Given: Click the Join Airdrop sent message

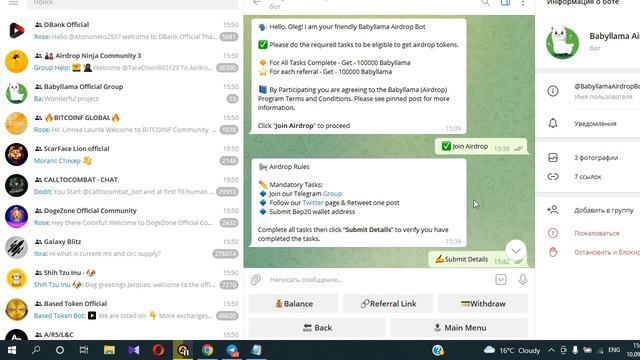Looking at the screenshot, I should click(x=481, y=147).
